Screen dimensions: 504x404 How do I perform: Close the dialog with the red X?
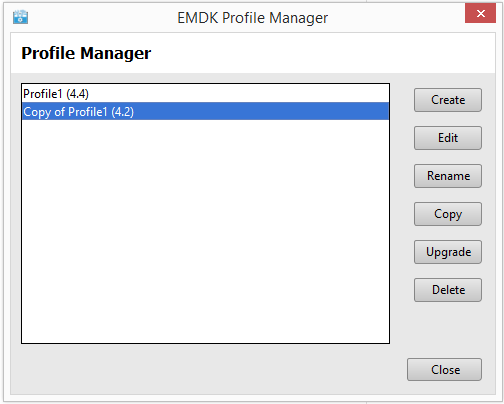click(480, 13)
